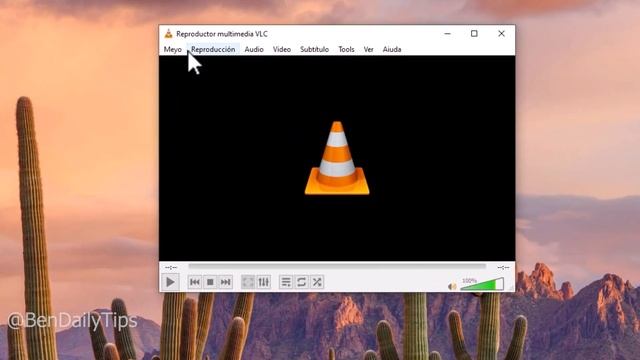
Task: Toggle loop repeat mode
Action: point(302,282)
